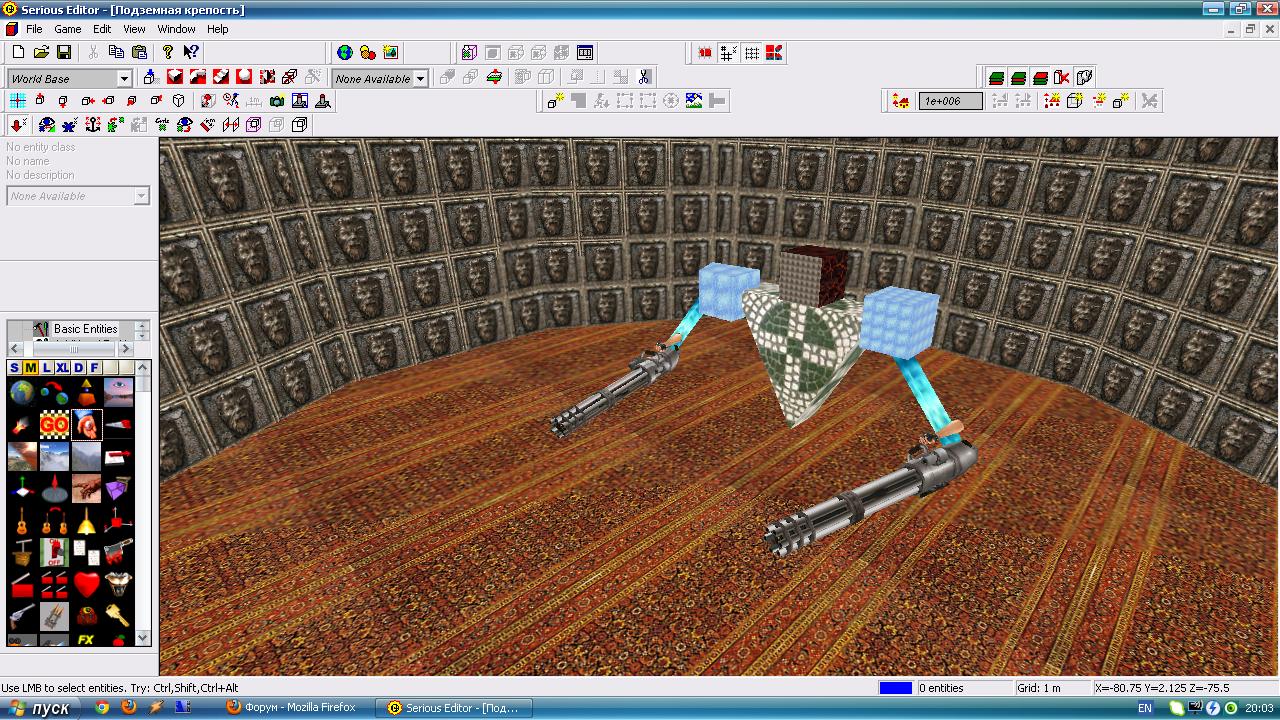Open the Help menu
This screenshot has height=720, width=1280.
click(x=218, y=29)
